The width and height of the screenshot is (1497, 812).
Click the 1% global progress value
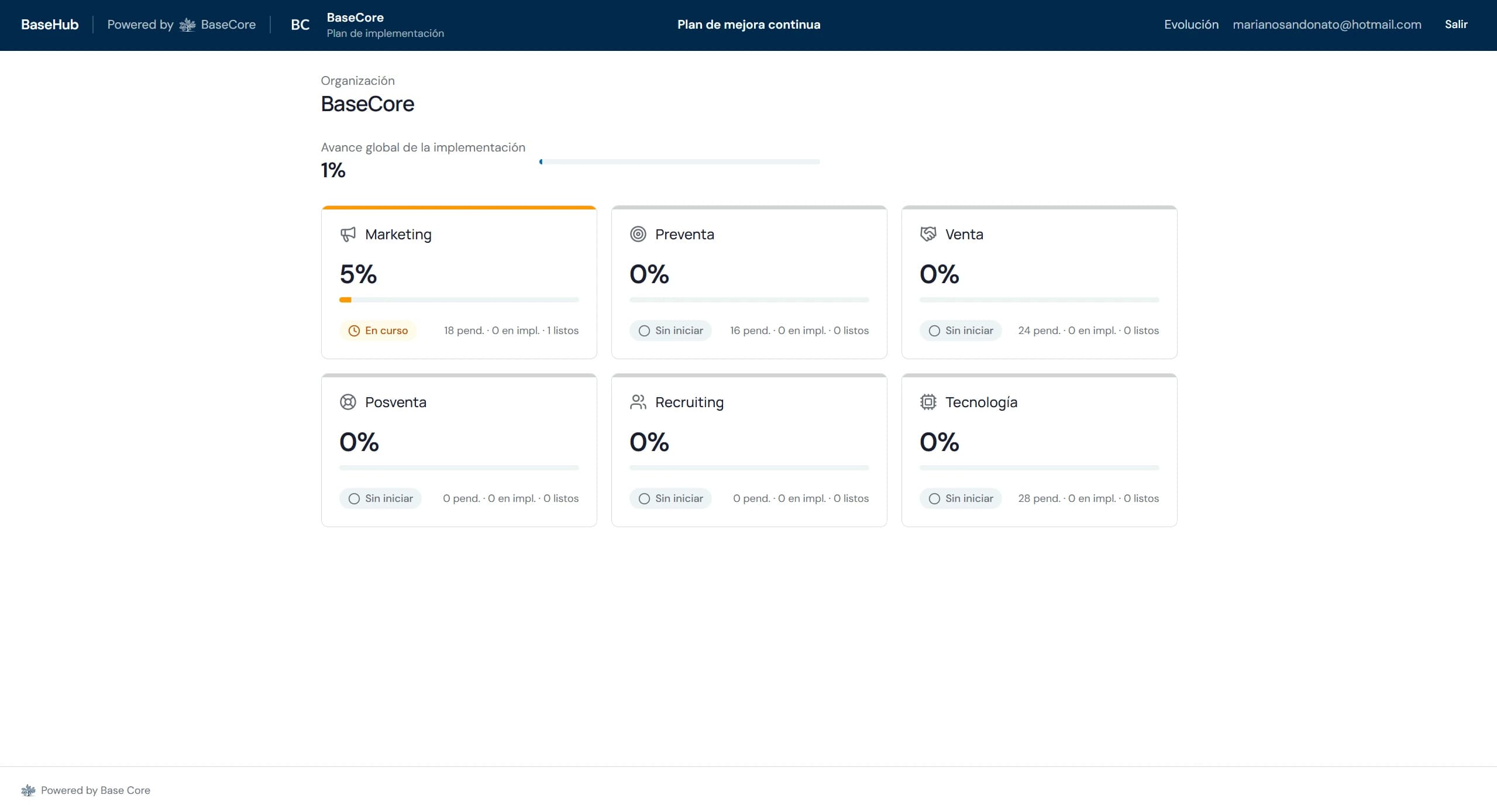pyautogui.click(x=333, y=170)
